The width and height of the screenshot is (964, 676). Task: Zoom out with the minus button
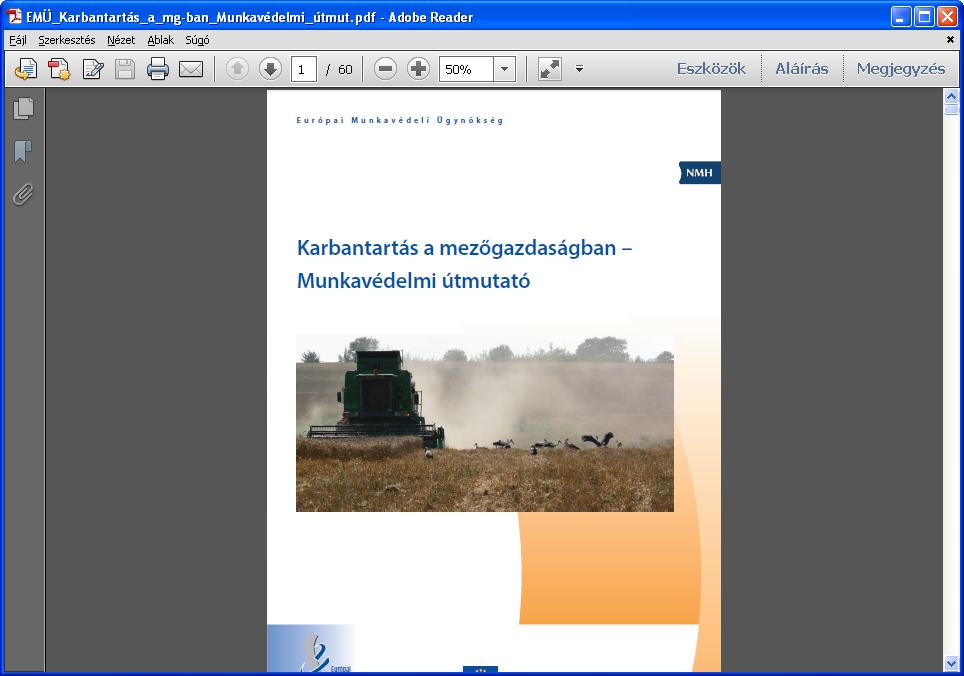click(385, 69)
